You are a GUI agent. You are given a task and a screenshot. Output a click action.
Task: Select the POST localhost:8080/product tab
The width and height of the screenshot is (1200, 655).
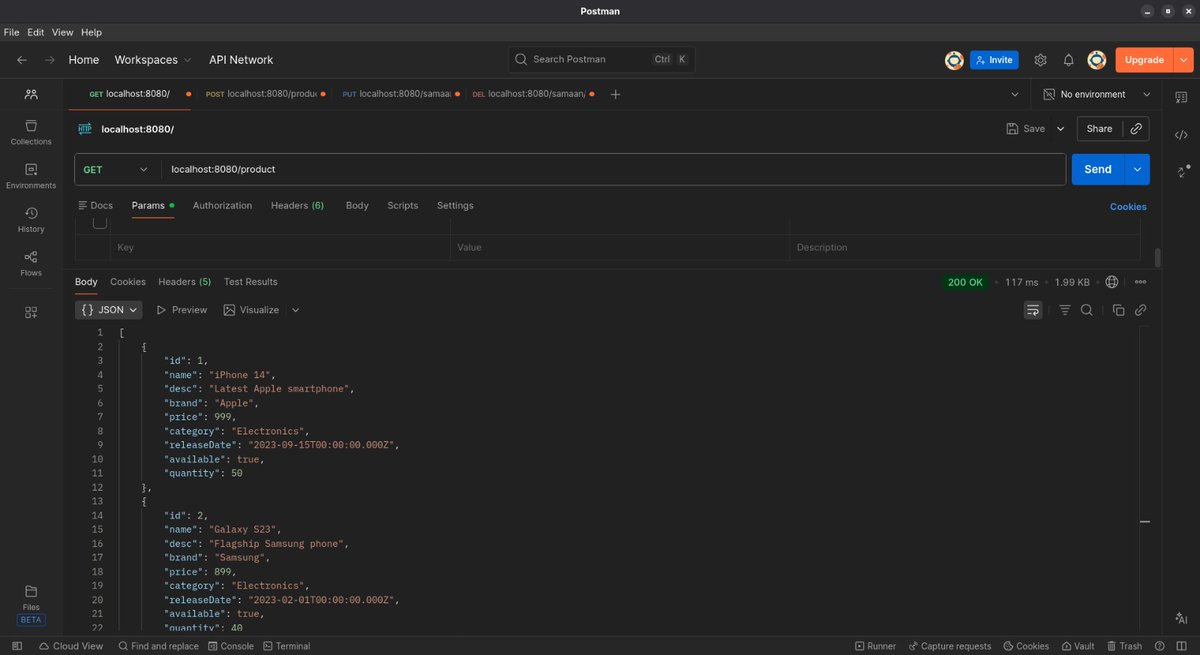[x=266, y=94]
